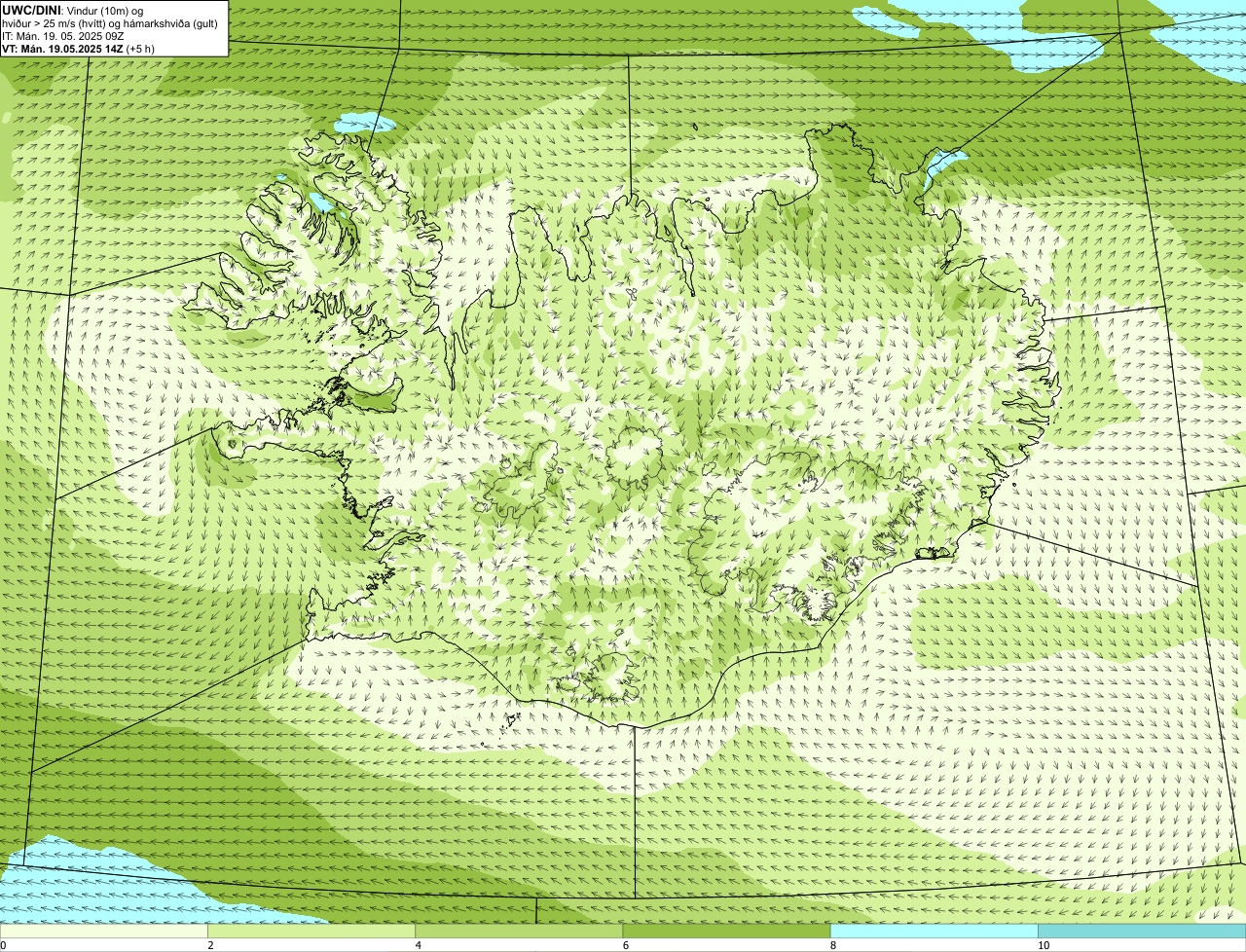The image size is (1246, 952).
Task: Click the colorbar label '2'
Action: point(210,945)
